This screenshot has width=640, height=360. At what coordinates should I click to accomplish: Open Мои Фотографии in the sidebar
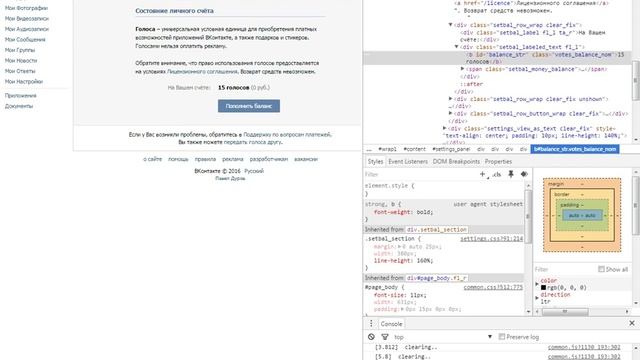point(26,8)
